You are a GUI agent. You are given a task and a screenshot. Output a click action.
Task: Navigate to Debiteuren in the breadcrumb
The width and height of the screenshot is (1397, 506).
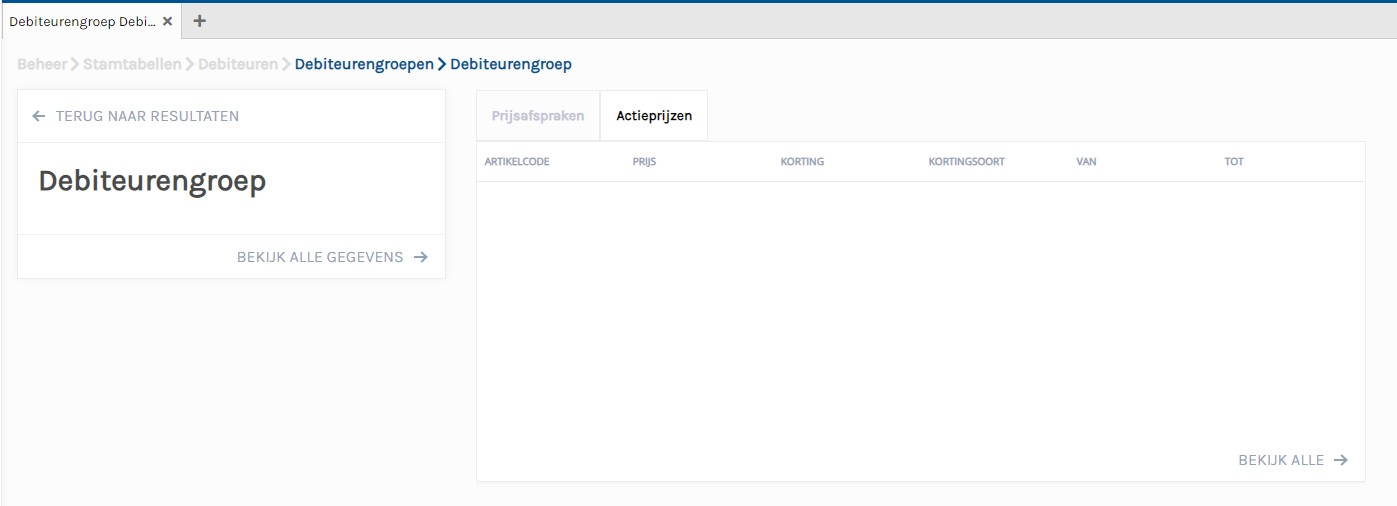[x=238, y=64]
